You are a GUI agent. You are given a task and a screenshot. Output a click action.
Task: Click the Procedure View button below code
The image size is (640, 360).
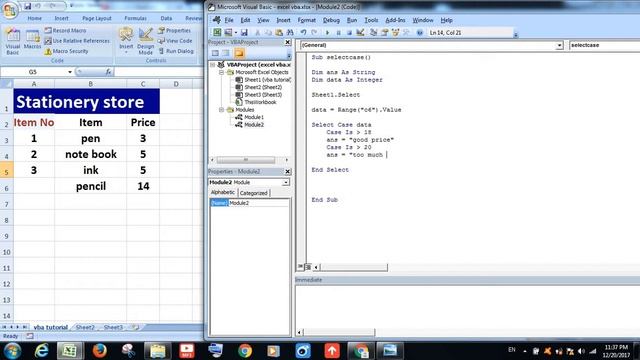click(x=301, y=267)
